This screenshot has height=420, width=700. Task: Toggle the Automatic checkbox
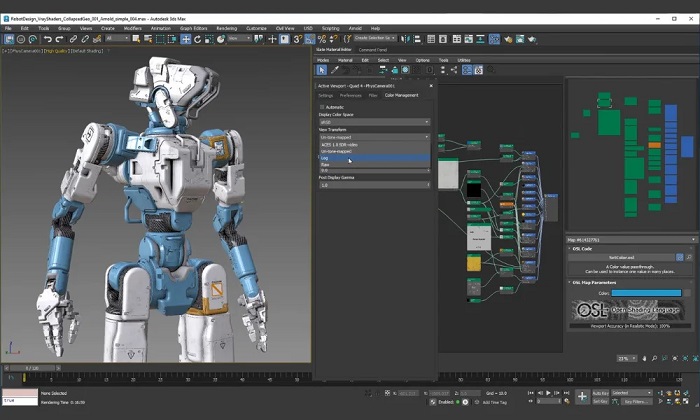(x=322, y=107)
